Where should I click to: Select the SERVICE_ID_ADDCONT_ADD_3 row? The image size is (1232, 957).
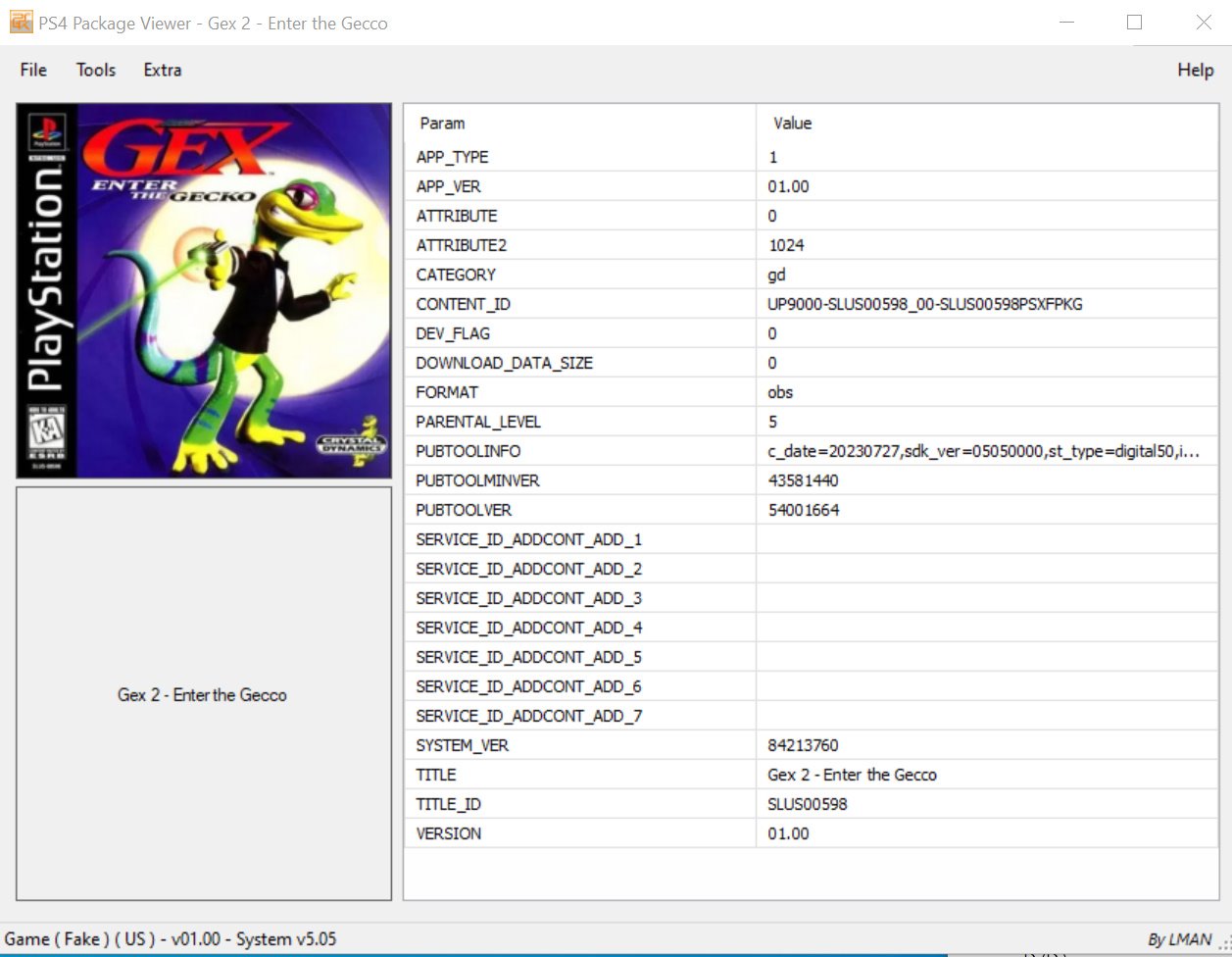[x=812, y=598]
